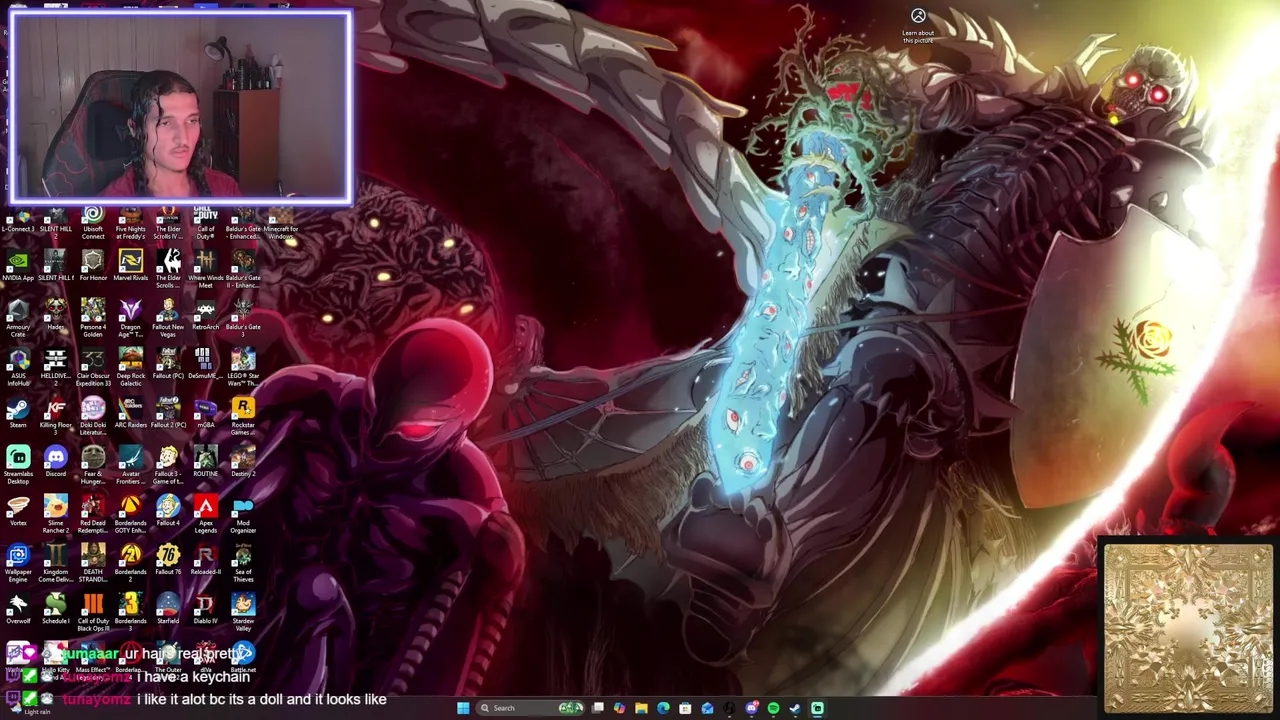Switch to Streamlabs on the taskbar

click(817, 708)
